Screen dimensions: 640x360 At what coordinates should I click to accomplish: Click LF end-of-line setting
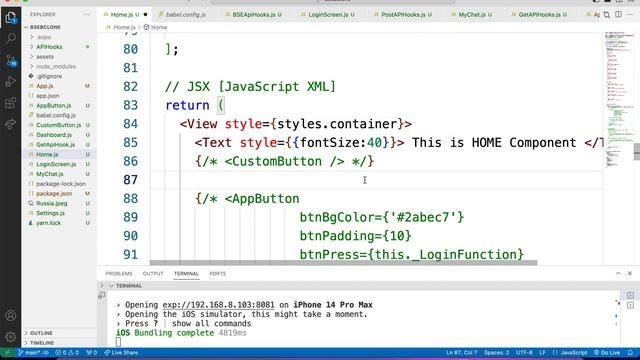coord(542,353)
